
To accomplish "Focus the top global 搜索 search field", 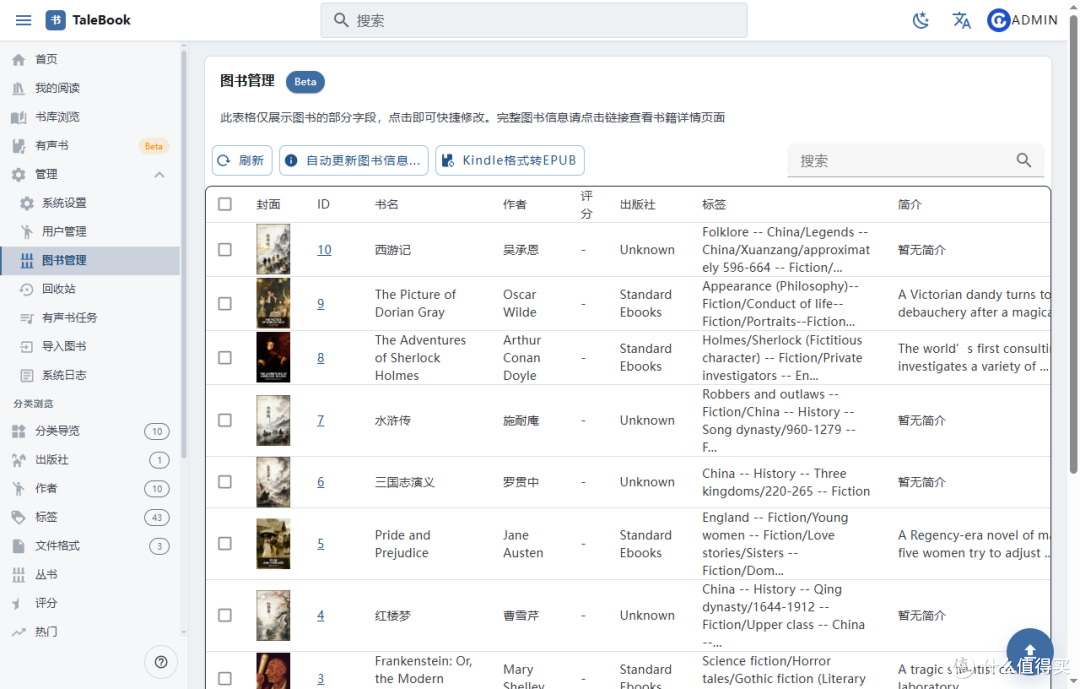I will (x=534, y=21).
